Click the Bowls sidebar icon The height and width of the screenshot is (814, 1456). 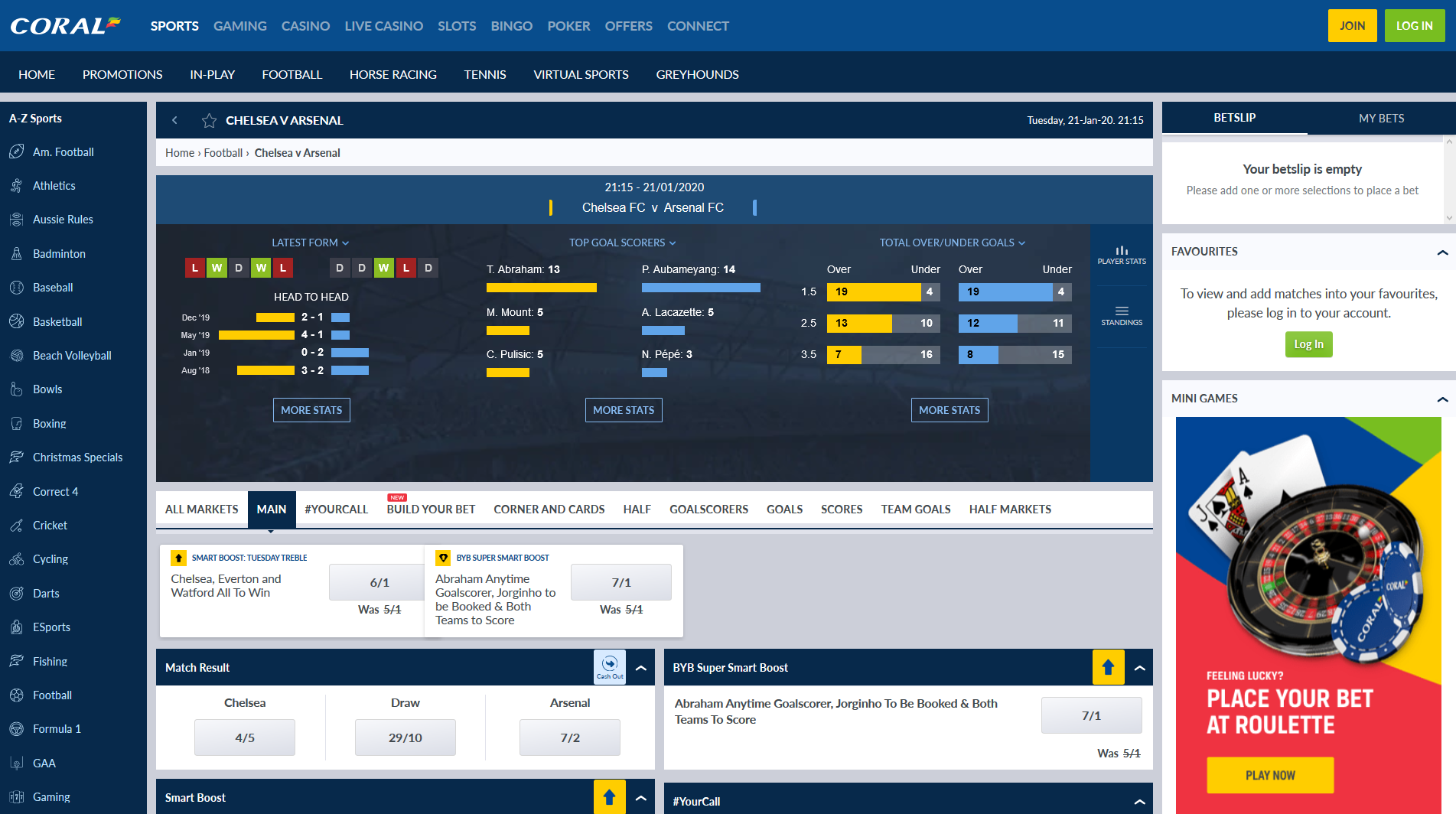pyautogui.click(x=17, y=389)
